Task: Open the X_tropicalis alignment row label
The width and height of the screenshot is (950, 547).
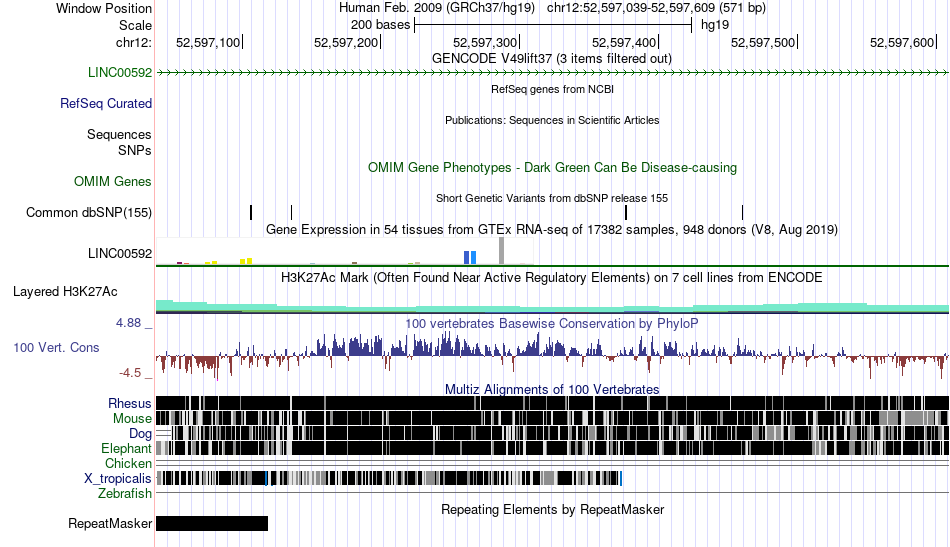Action: (x=118, y=479)
